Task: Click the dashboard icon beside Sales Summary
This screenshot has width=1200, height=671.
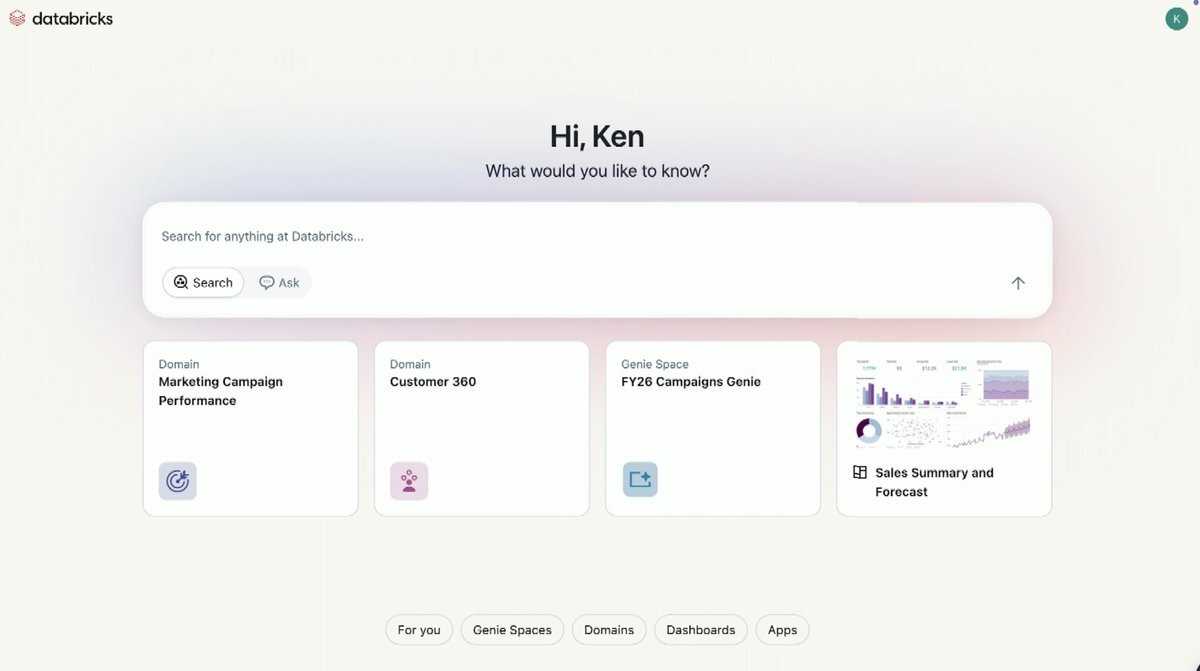Action: [x=860, y=472]
